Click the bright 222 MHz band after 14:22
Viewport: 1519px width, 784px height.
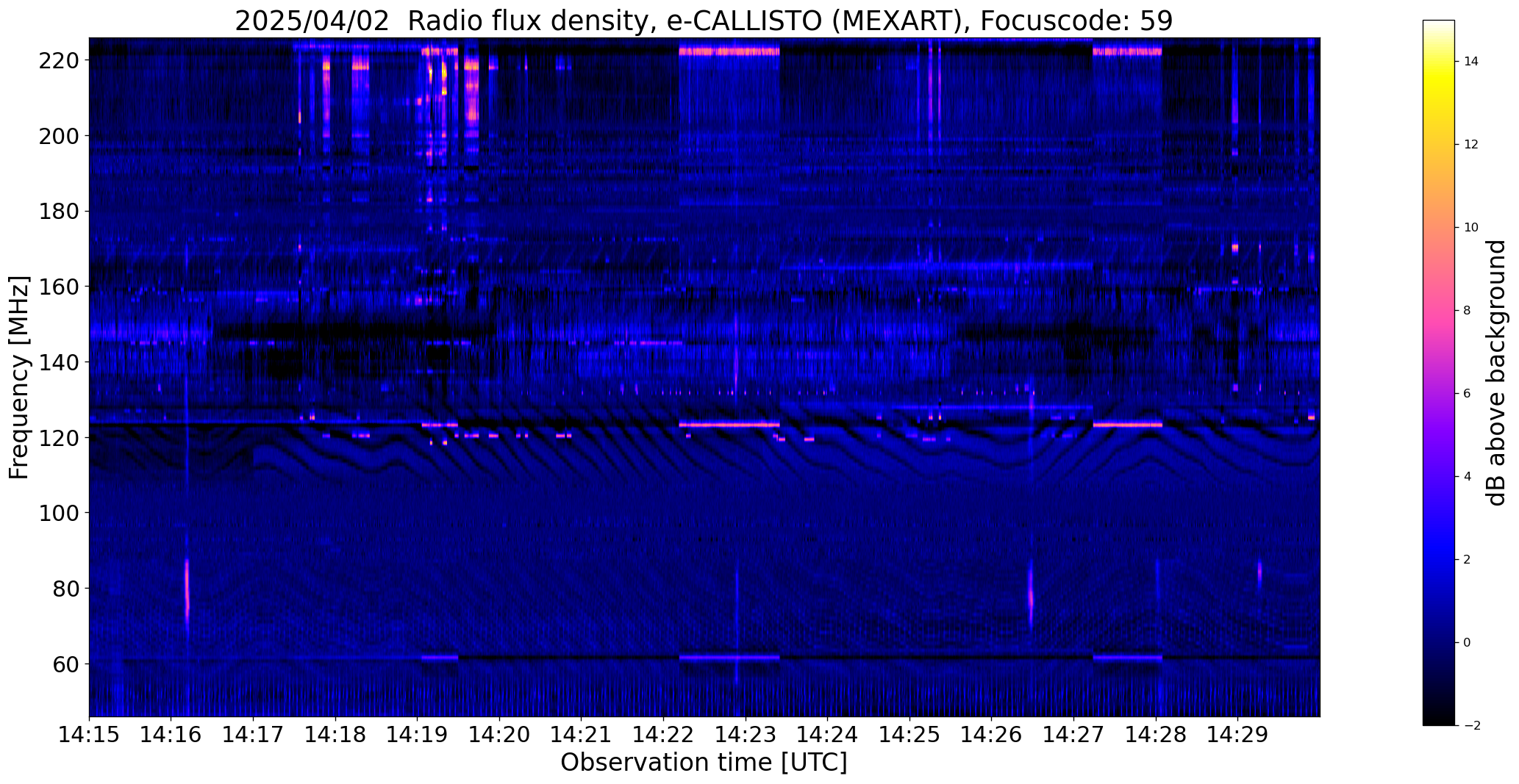(x=729, y=51)
